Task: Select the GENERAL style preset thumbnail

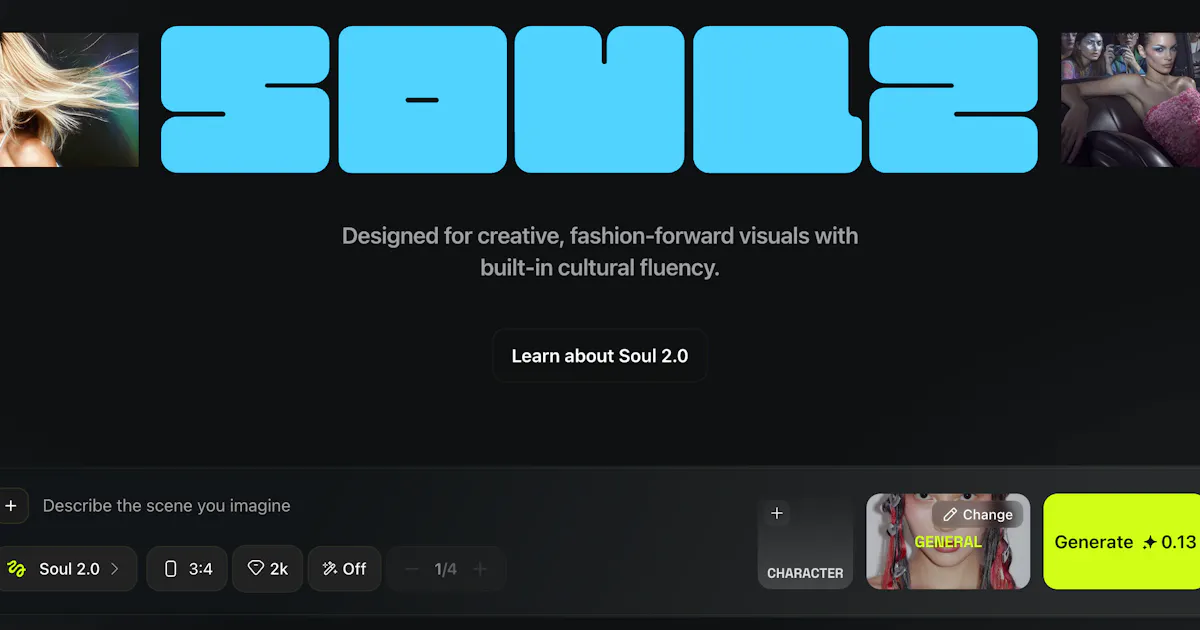Action: pos(948,541)
